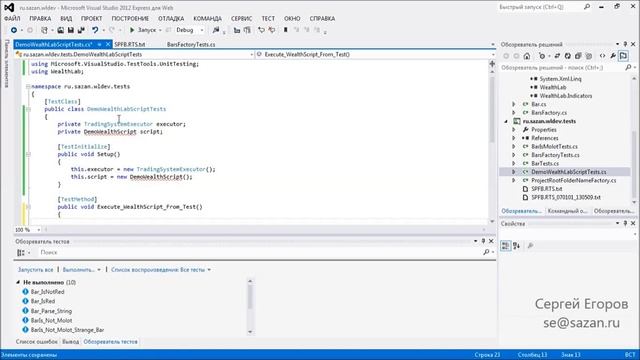Click the Alphabetical sort icon in Properties panel
This screenshot has height=360, width=640.
(x=516, y=245)
